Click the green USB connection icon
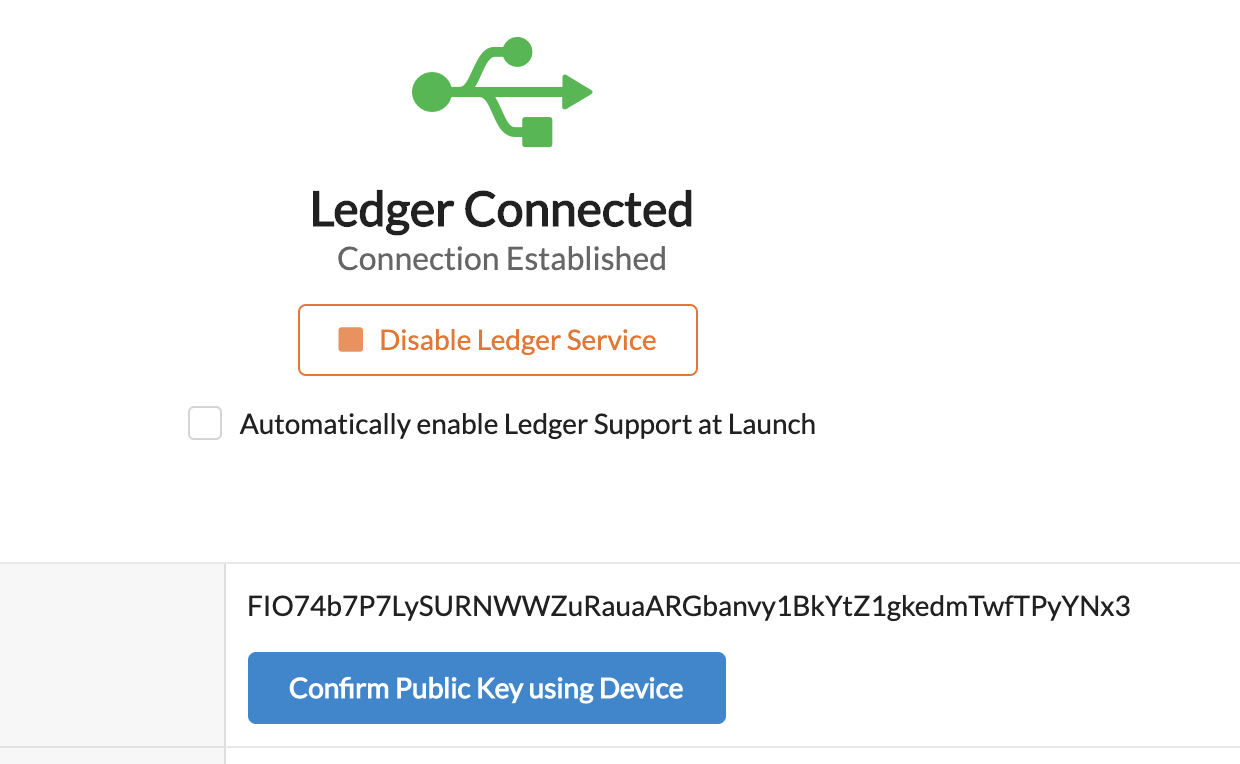Image resolution: width=1240 pixels, height=764 pixels. point(502,92)
